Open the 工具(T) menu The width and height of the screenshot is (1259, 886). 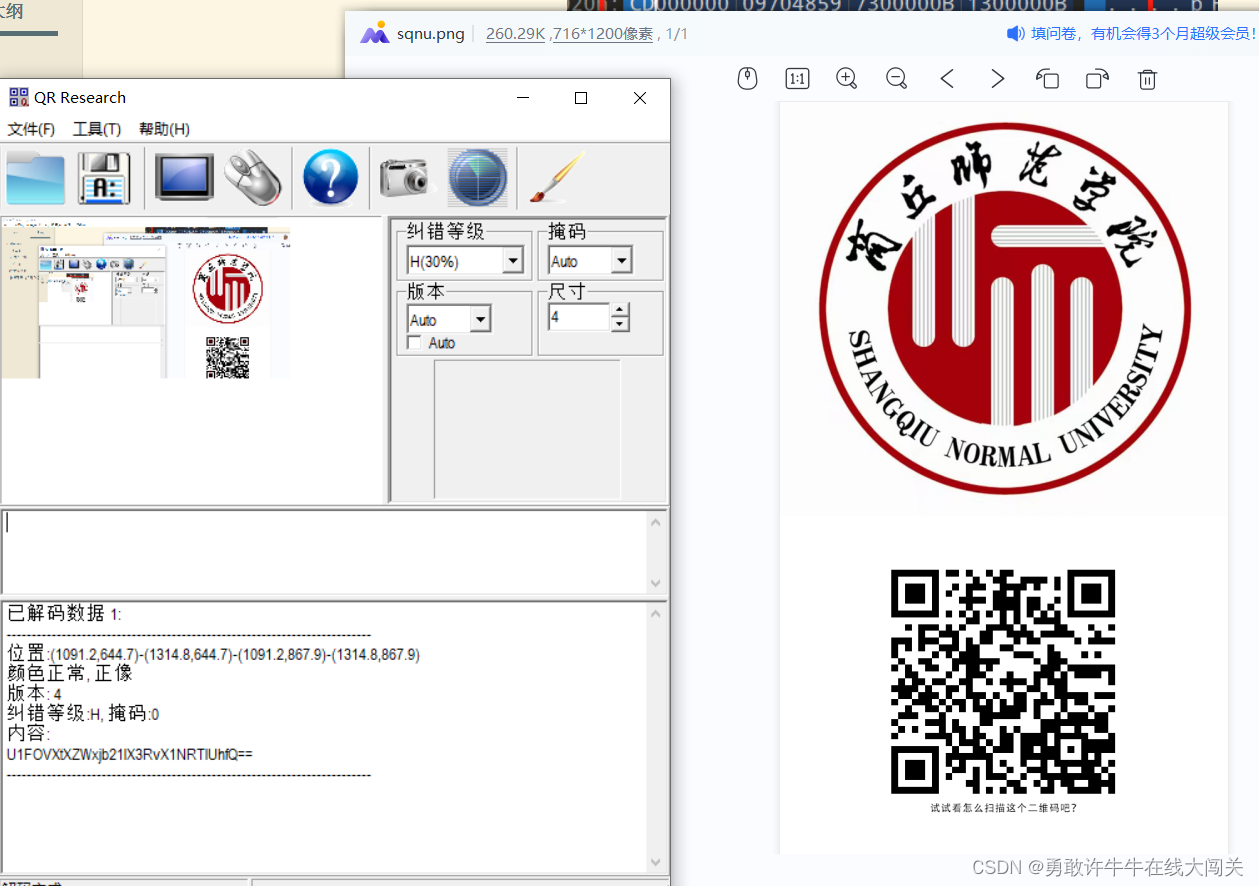point(96,128)
